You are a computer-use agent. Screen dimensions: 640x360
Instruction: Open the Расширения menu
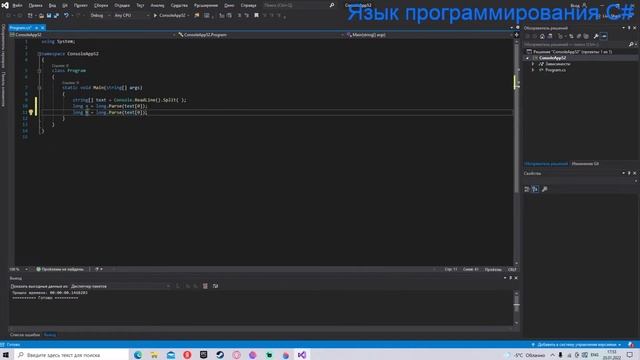pos(206,5)
